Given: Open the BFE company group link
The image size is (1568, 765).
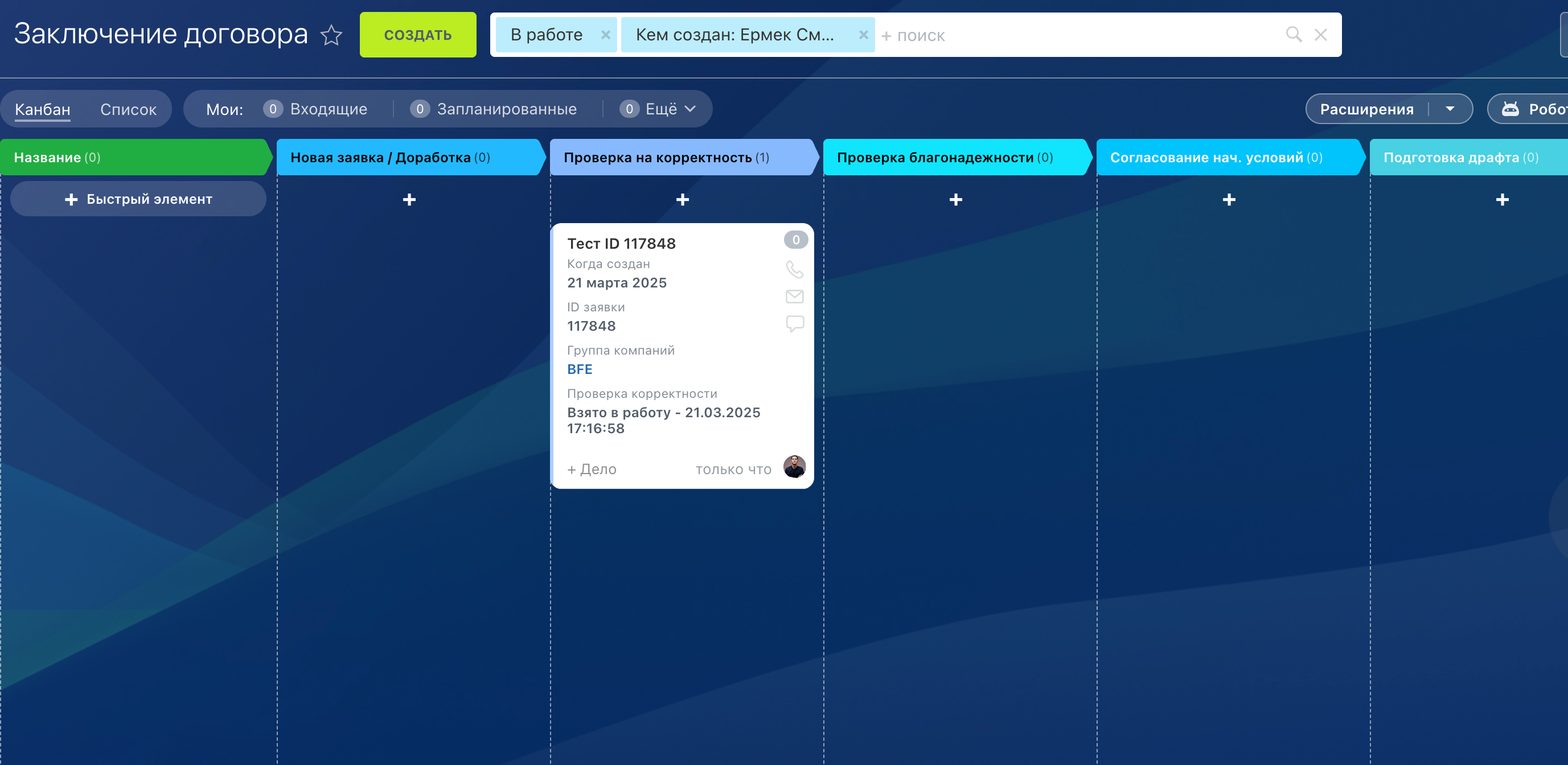Looking at the screenshot, I should point(580,369).
